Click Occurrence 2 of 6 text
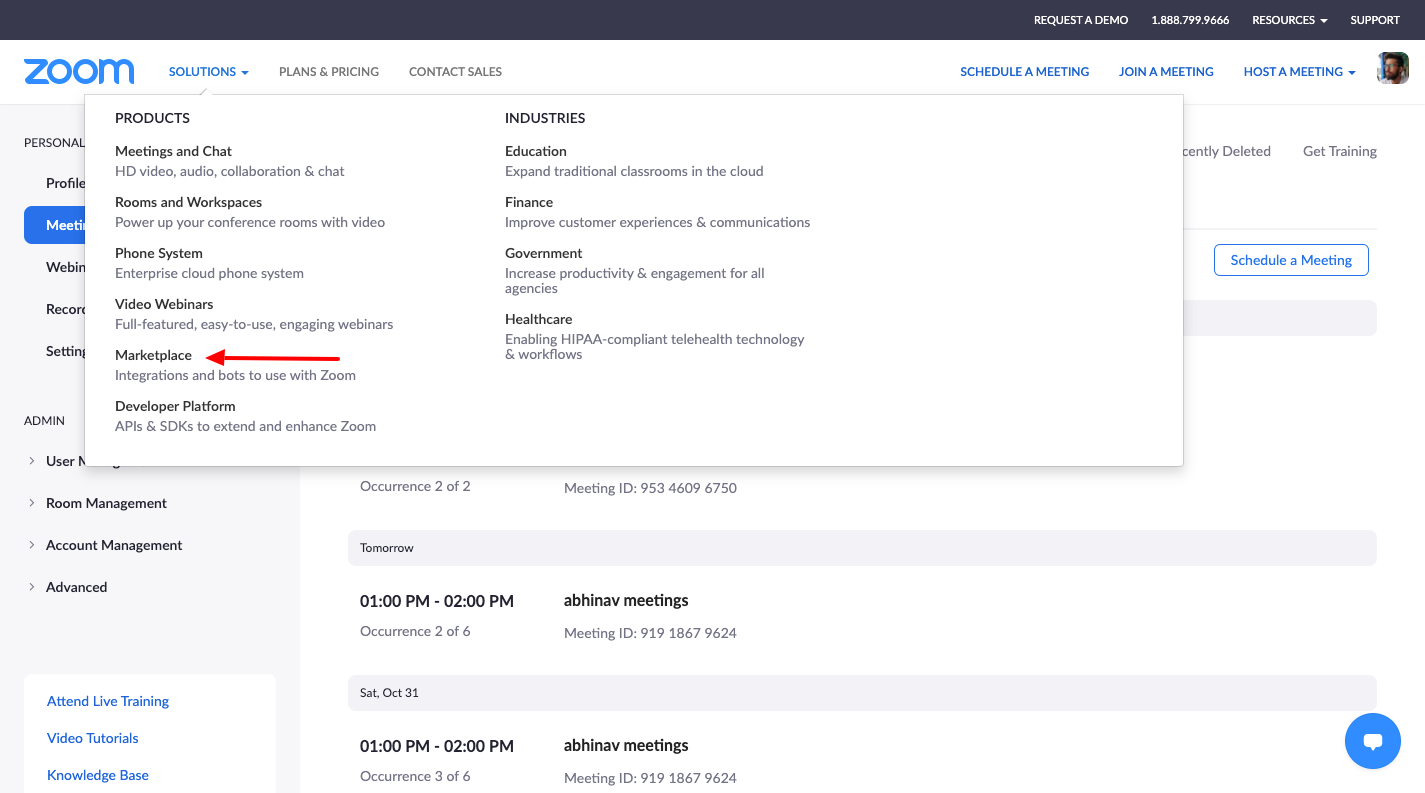 (415, 631)
